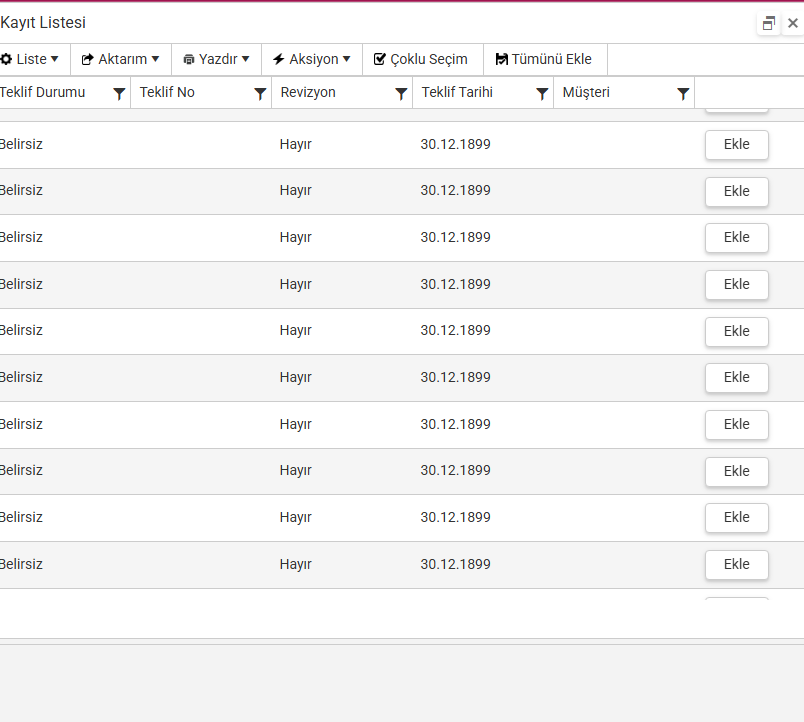Click Ekle button in the first full row
The image size is (804, 722).
tap(736, 145)
